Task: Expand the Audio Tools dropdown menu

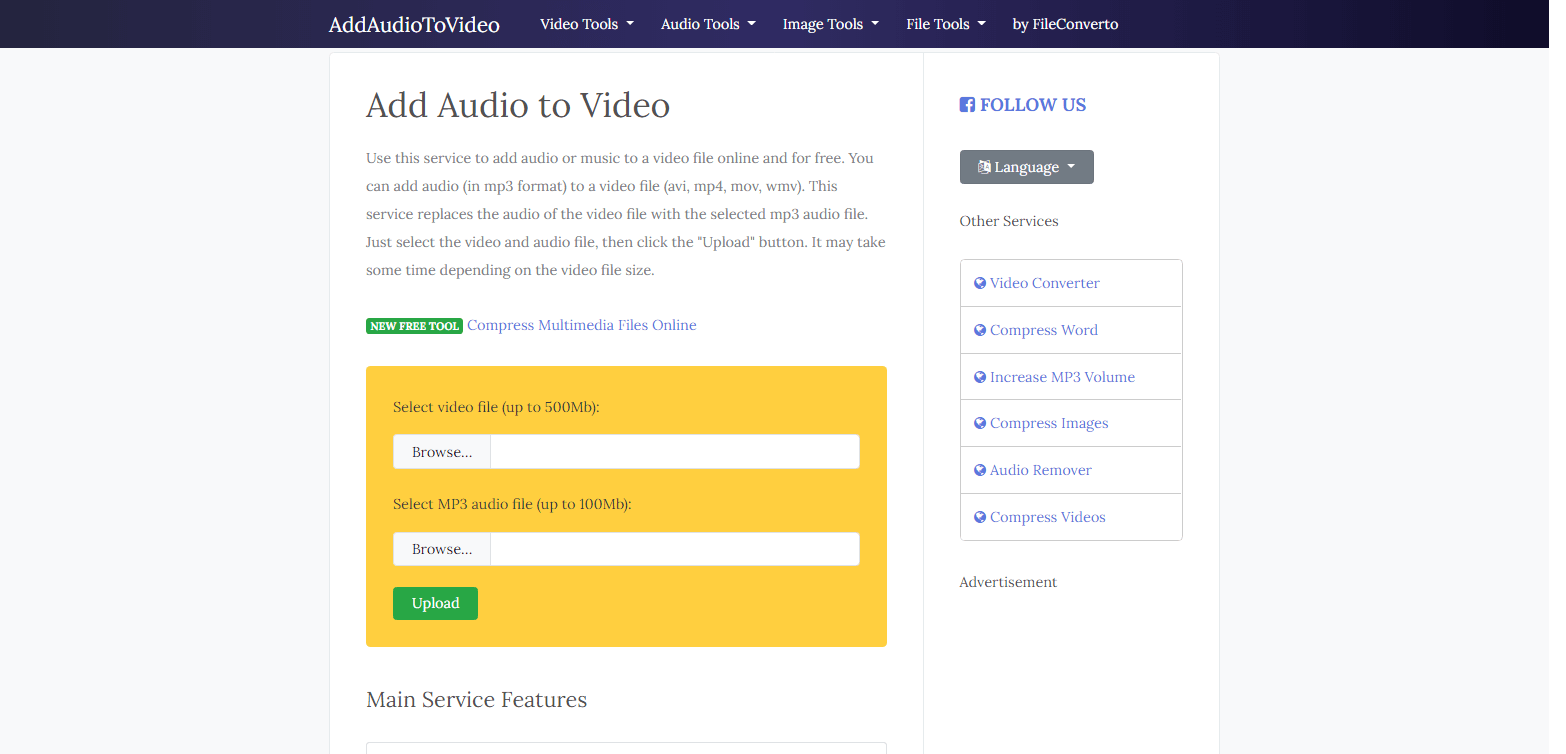Action: coord(707,24)
